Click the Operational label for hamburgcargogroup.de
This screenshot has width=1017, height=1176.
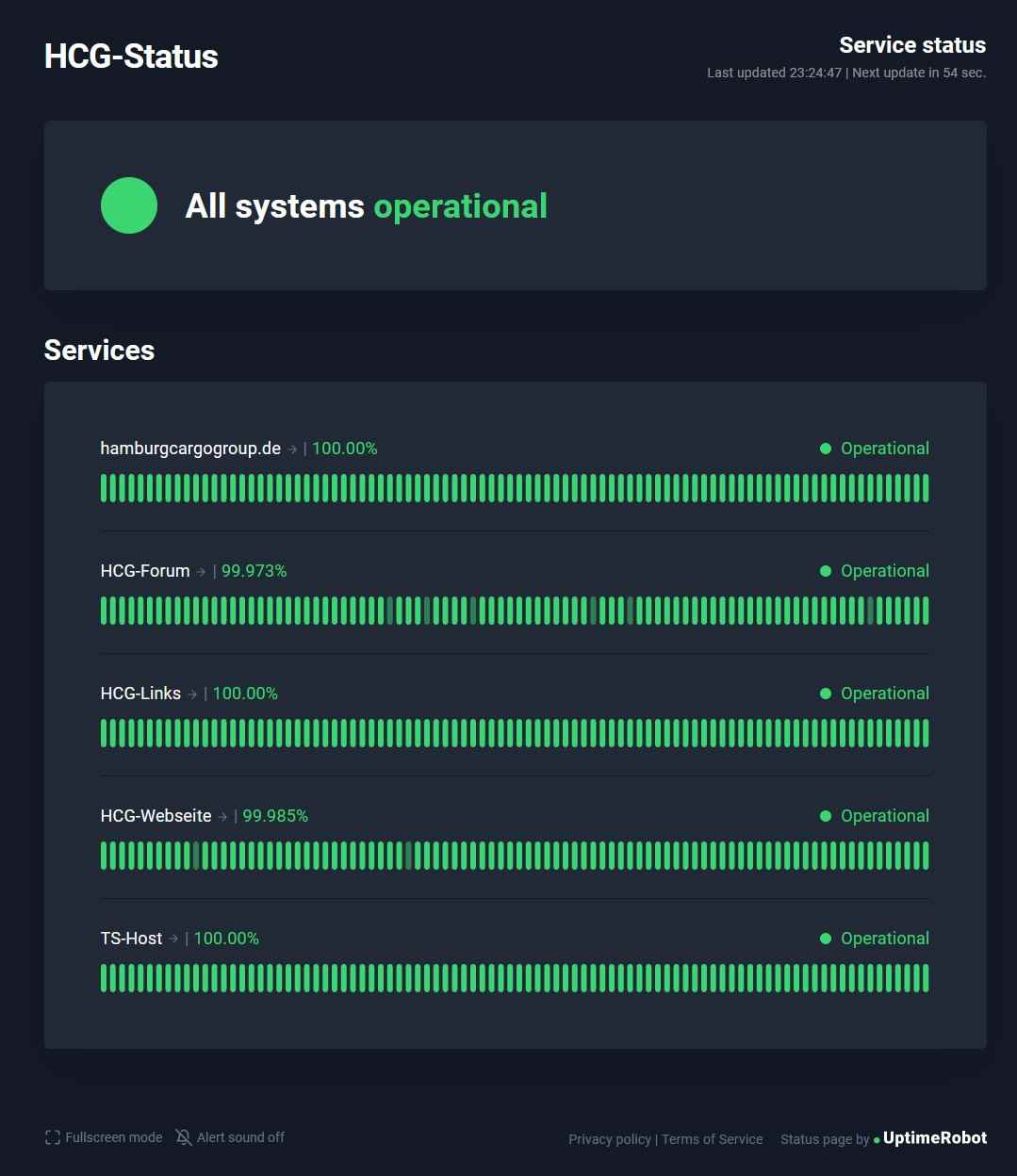click(885, 449)
